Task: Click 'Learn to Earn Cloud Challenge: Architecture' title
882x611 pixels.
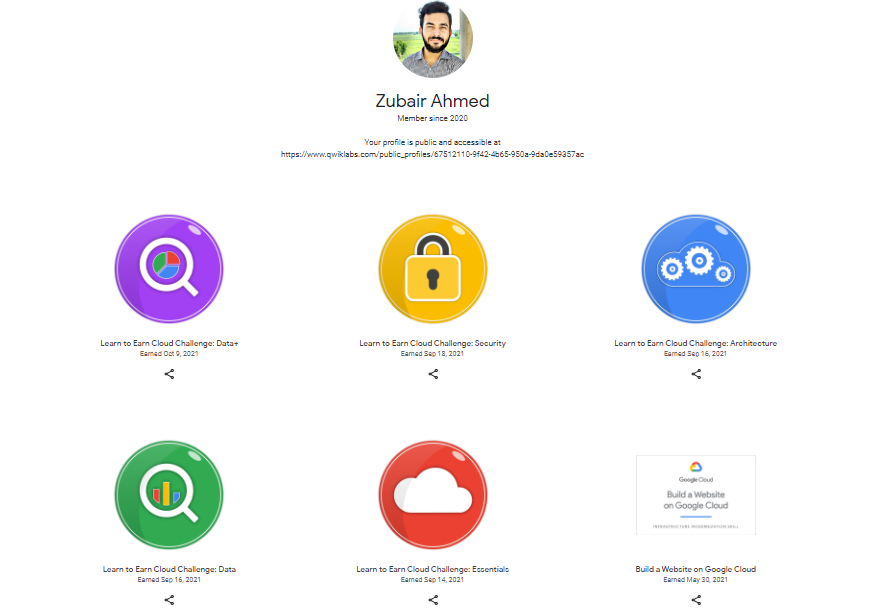Action: 696,343
